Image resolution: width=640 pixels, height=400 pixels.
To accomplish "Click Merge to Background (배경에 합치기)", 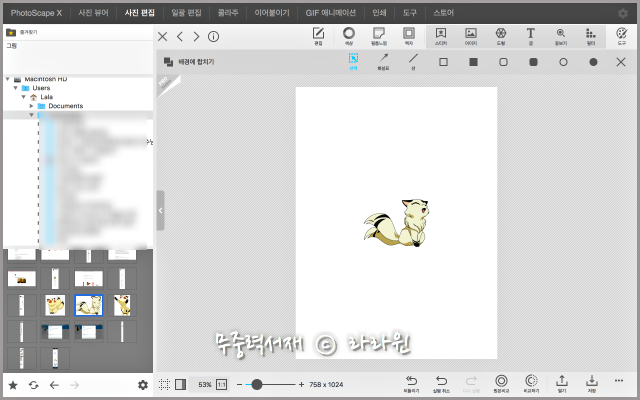I will pos(189,62).
